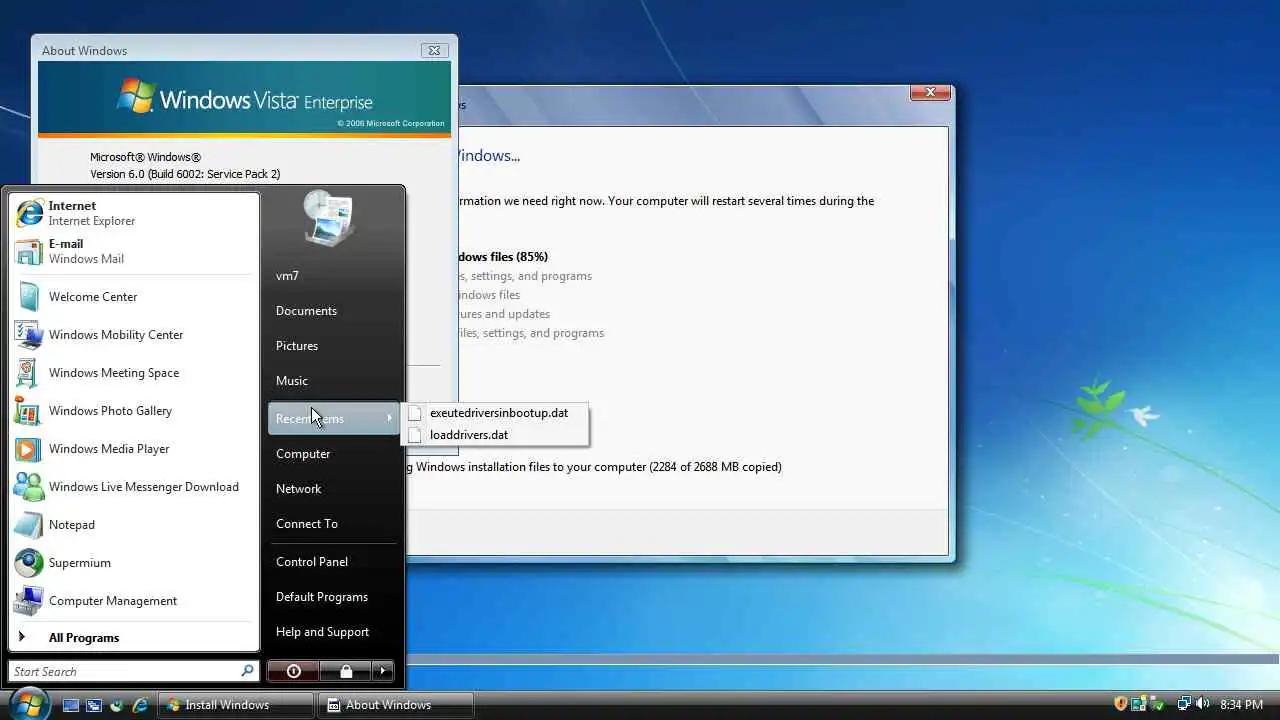Click the '2284 of 2688 MB copied' text
The image size is (1280, 720).
(715, 467)
